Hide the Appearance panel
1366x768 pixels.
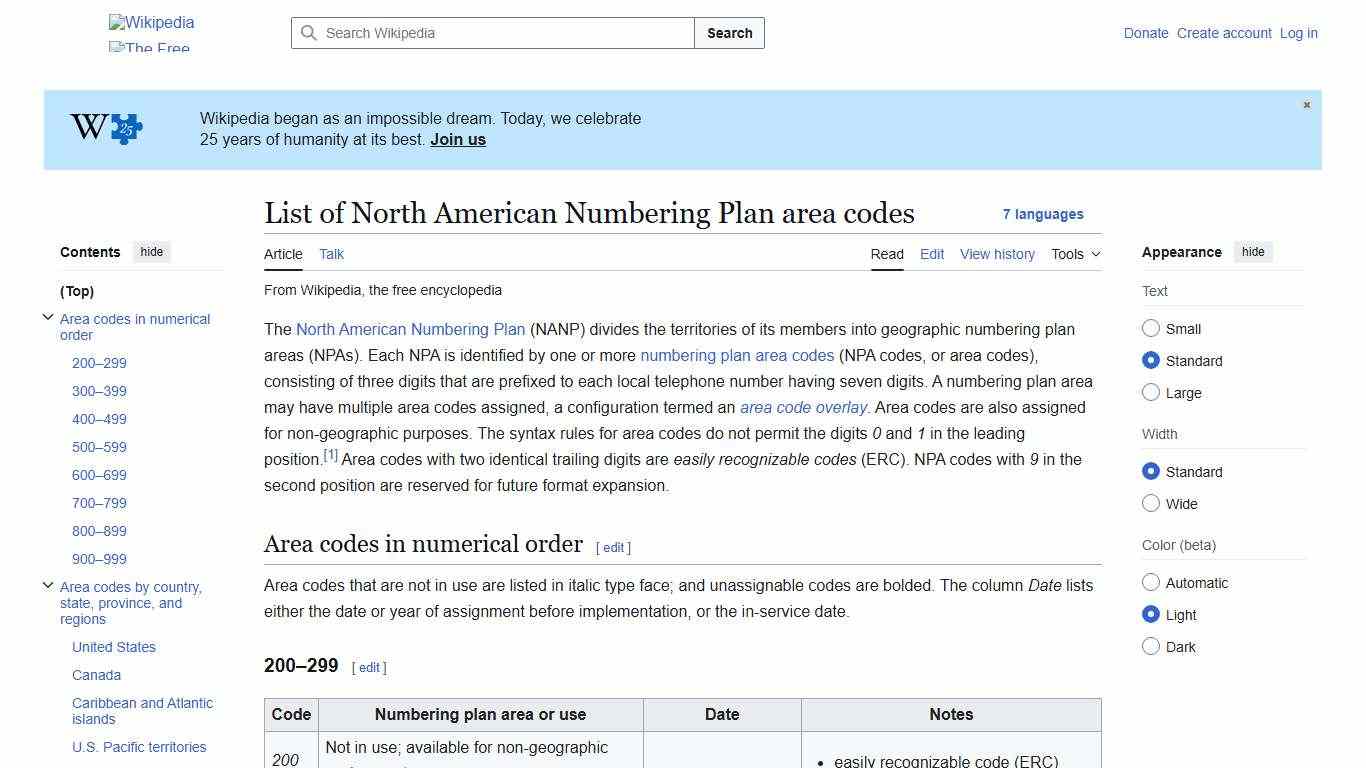tap(1253, 252)
